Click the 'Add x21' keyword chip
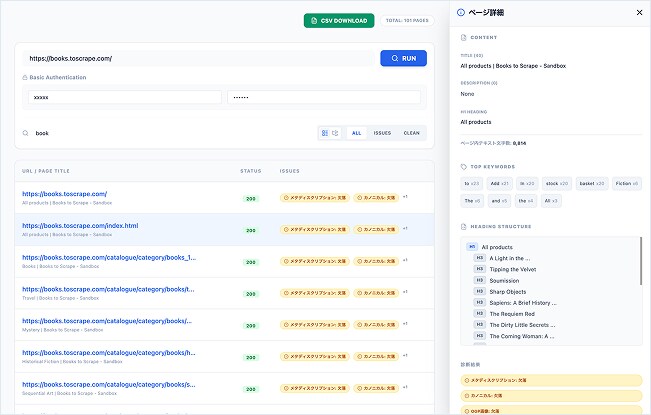 tap(499, 183)
